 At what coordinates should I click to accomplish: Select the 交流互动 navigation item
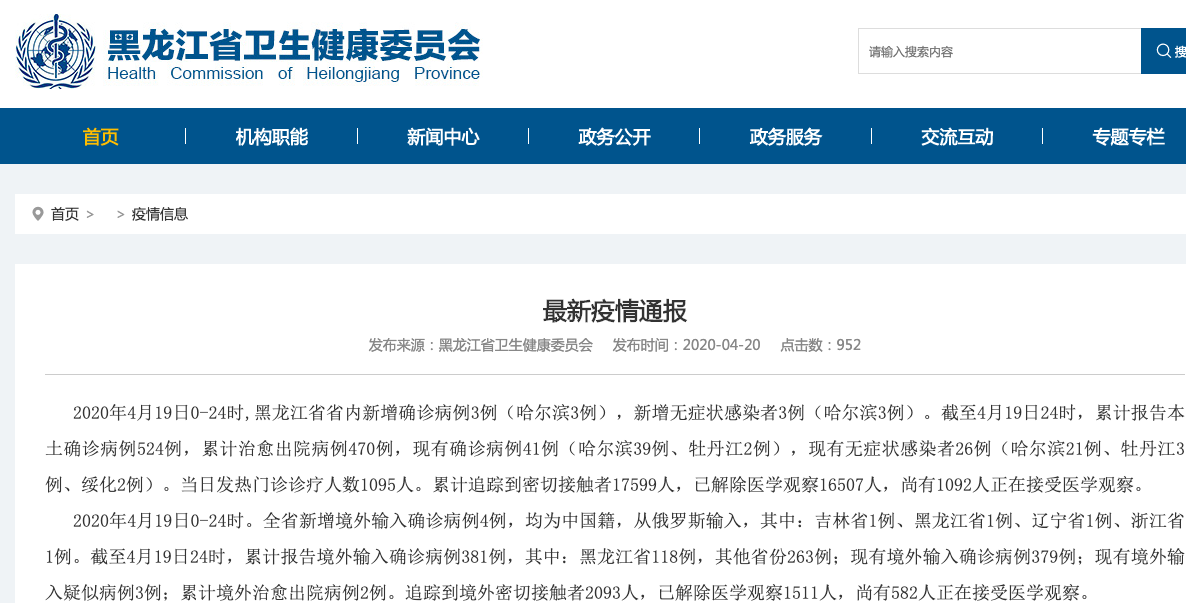957,137
